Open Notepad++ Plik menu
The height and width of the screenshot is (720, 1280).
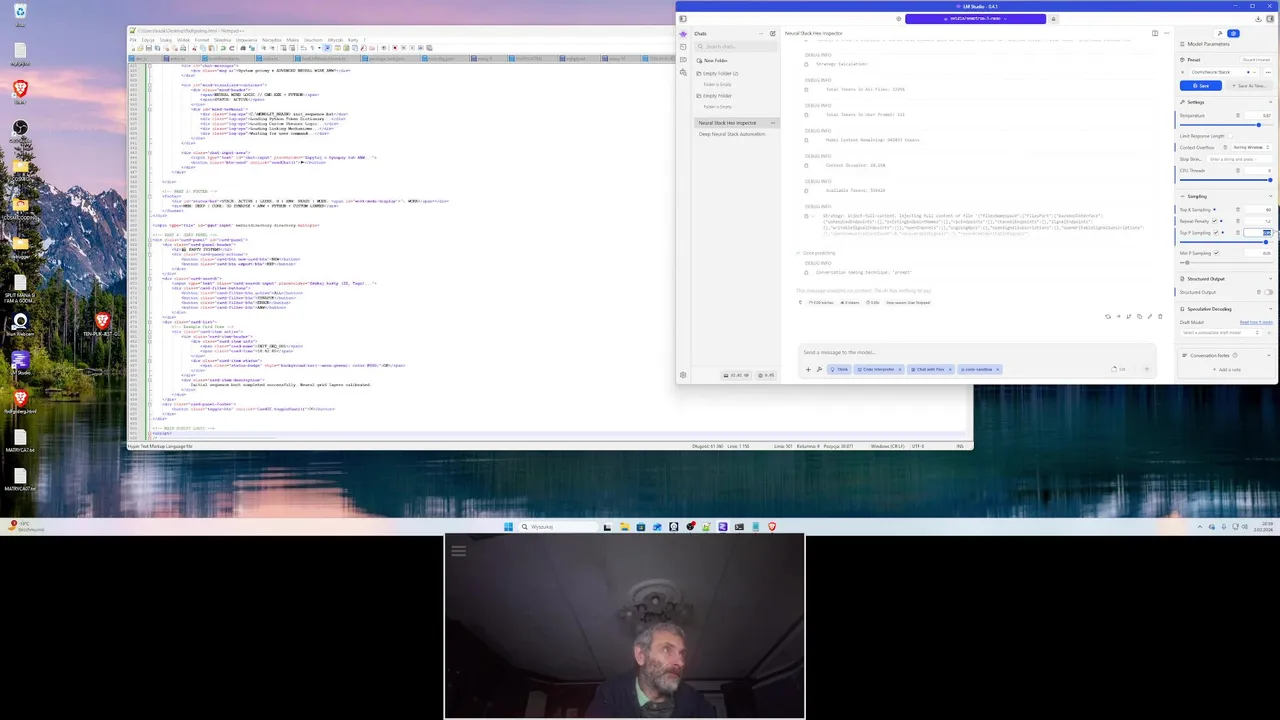point(133,40)
